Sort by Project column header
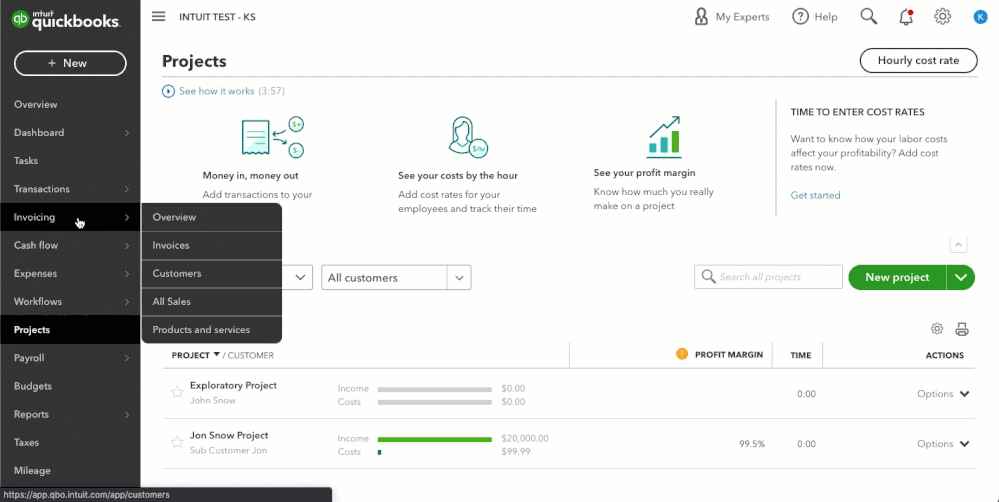Viewport: 999px width, 502px height. [196, 355]
